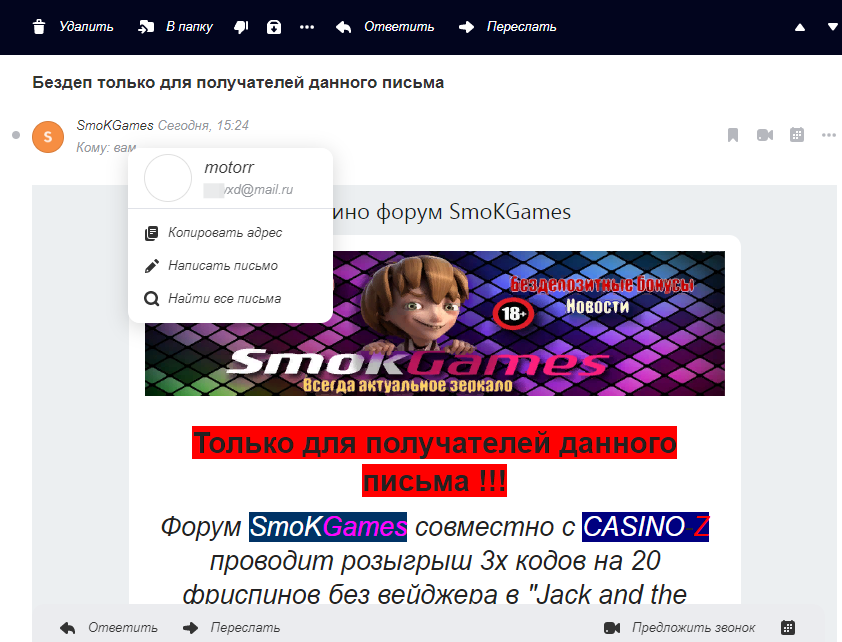Click the sender name SmoKGames
This screenshot has height=642, width=842.
(115, 126)
